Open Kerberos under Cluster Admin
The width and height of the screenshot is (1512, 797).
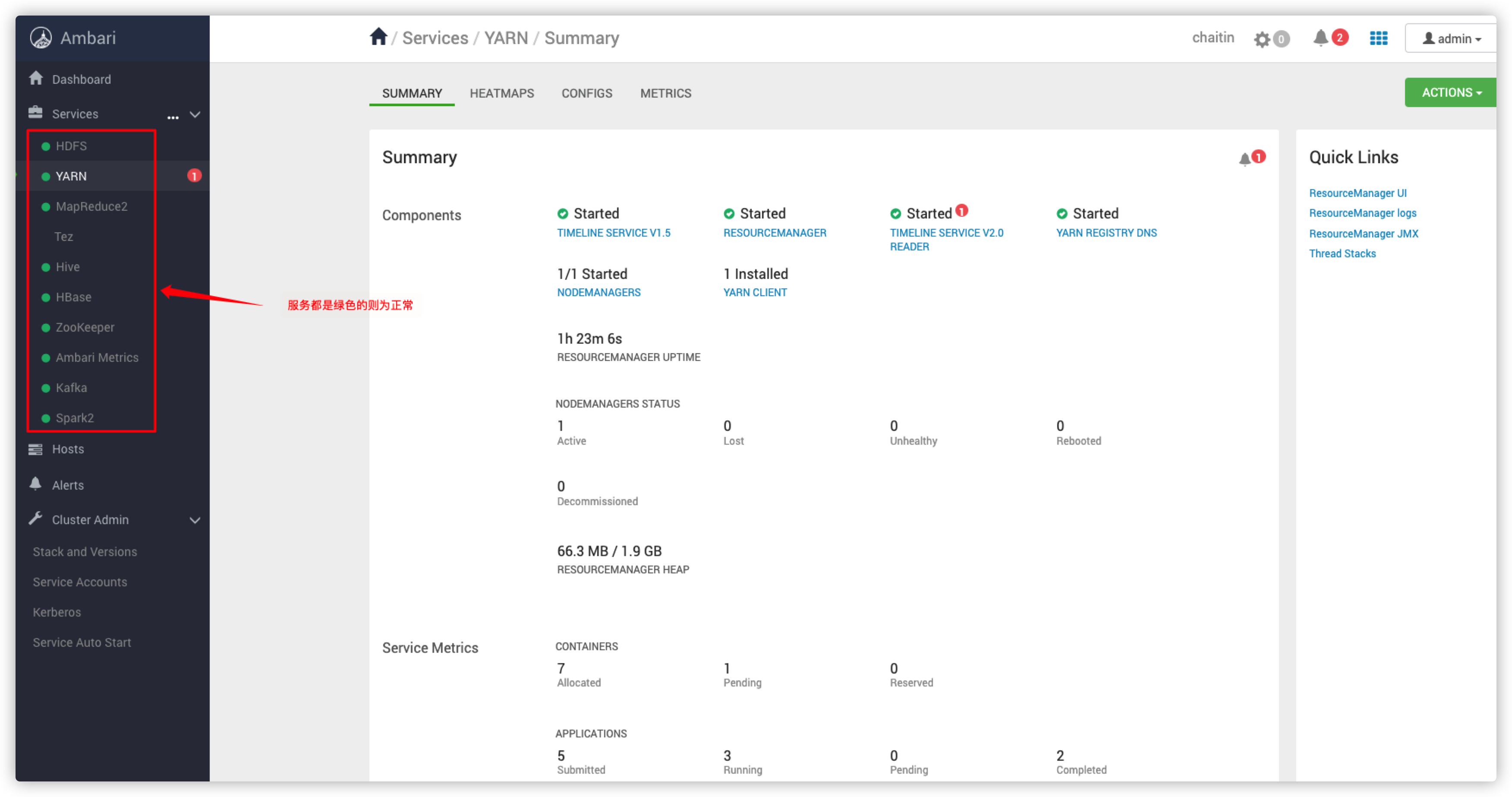(57, 612)
